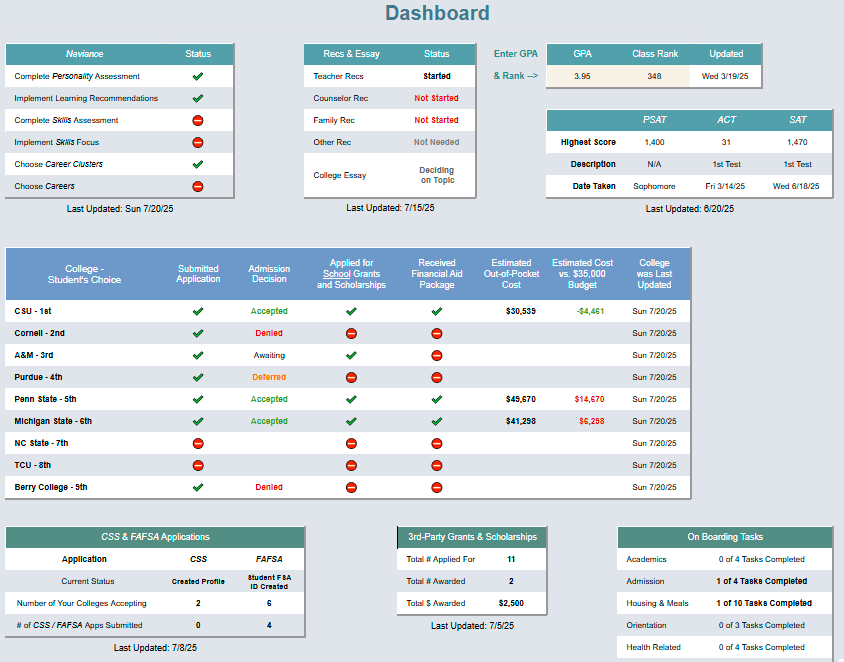Click the Naviance table header
Screen dimensions: 844x662
tap(85, 54)
